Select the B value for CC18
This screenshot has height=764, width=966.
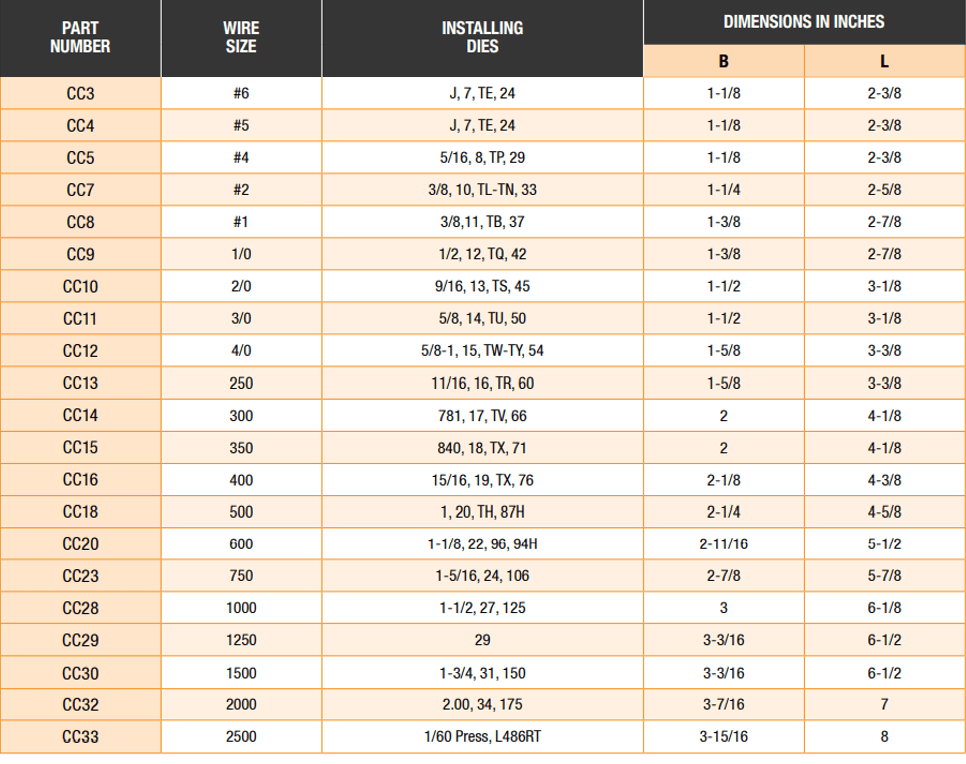[x=723, y=512]
